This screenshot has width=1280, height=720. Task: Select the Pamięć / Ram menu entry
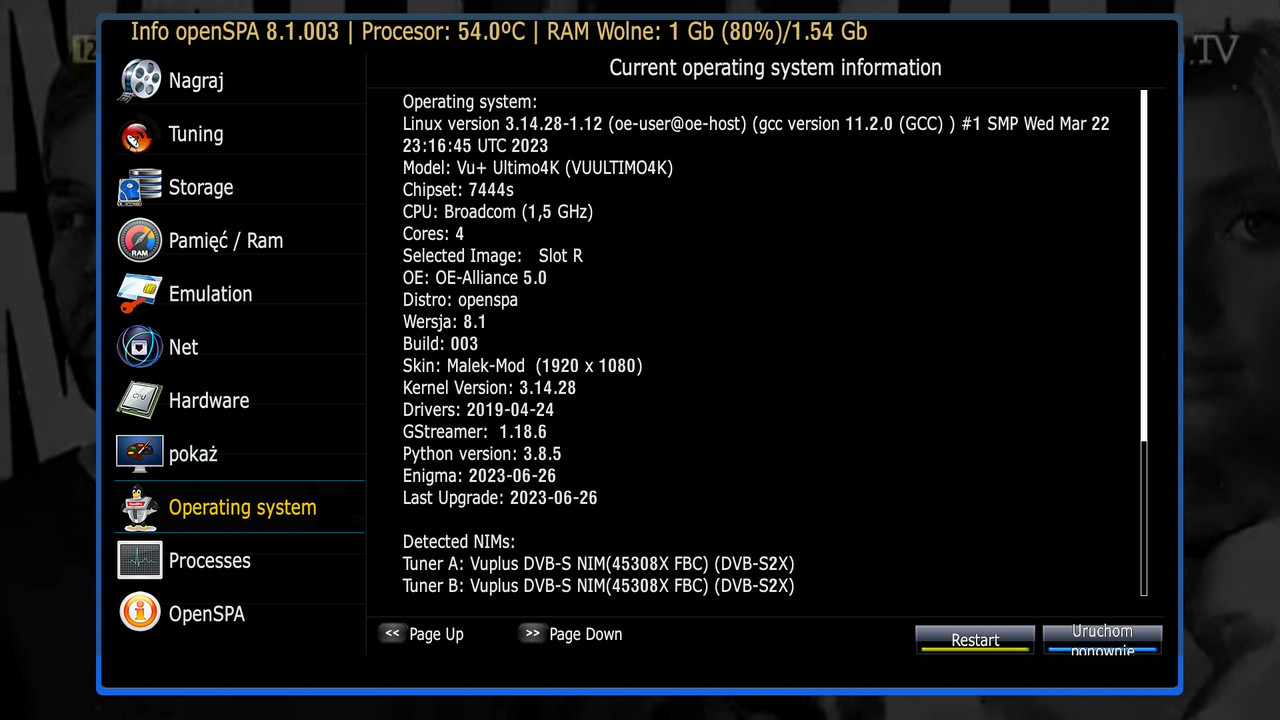[x=240, y=240]
